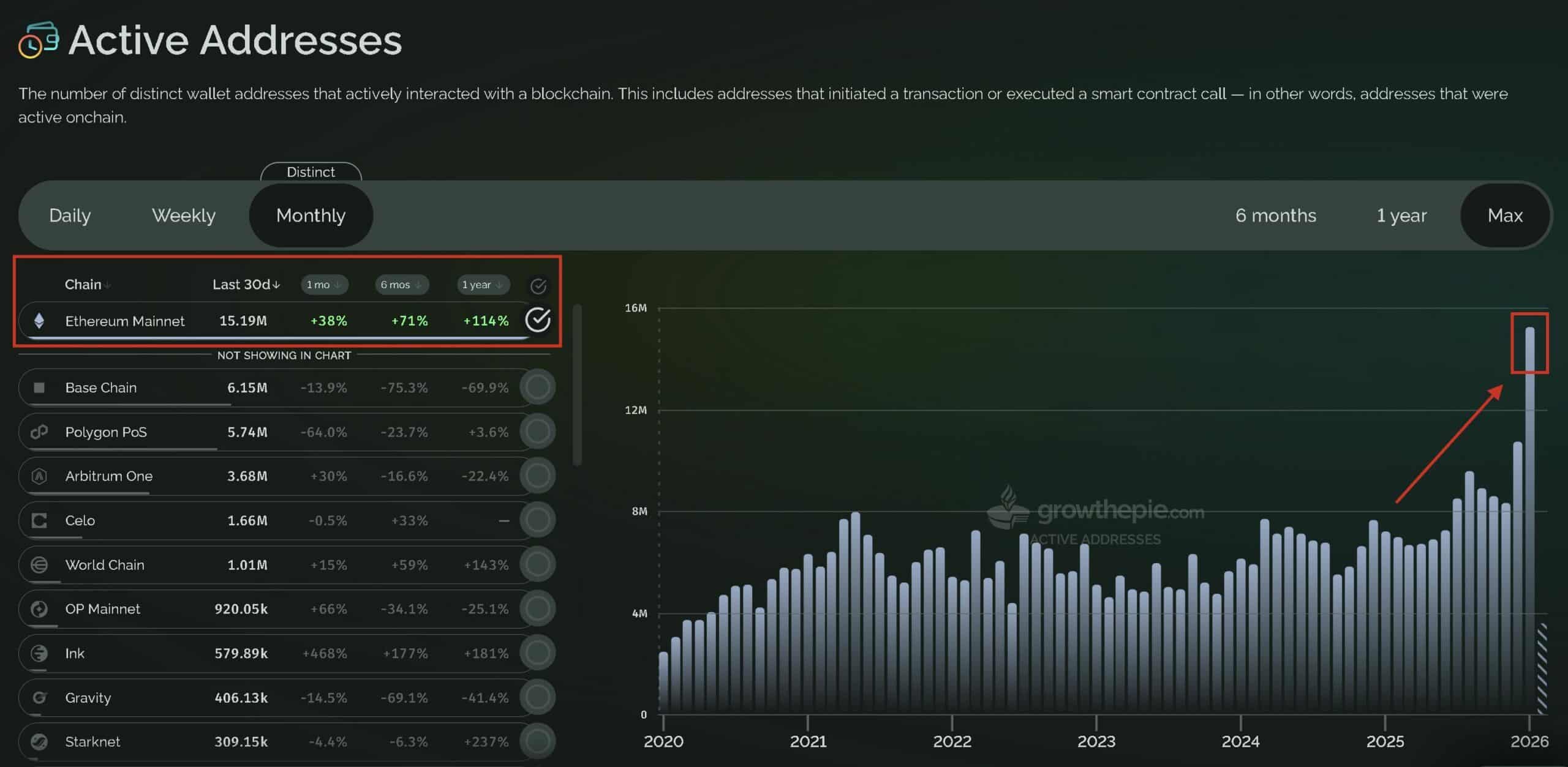Toggle Ethereum Mainnet visibility checkmark

point(537,319)
